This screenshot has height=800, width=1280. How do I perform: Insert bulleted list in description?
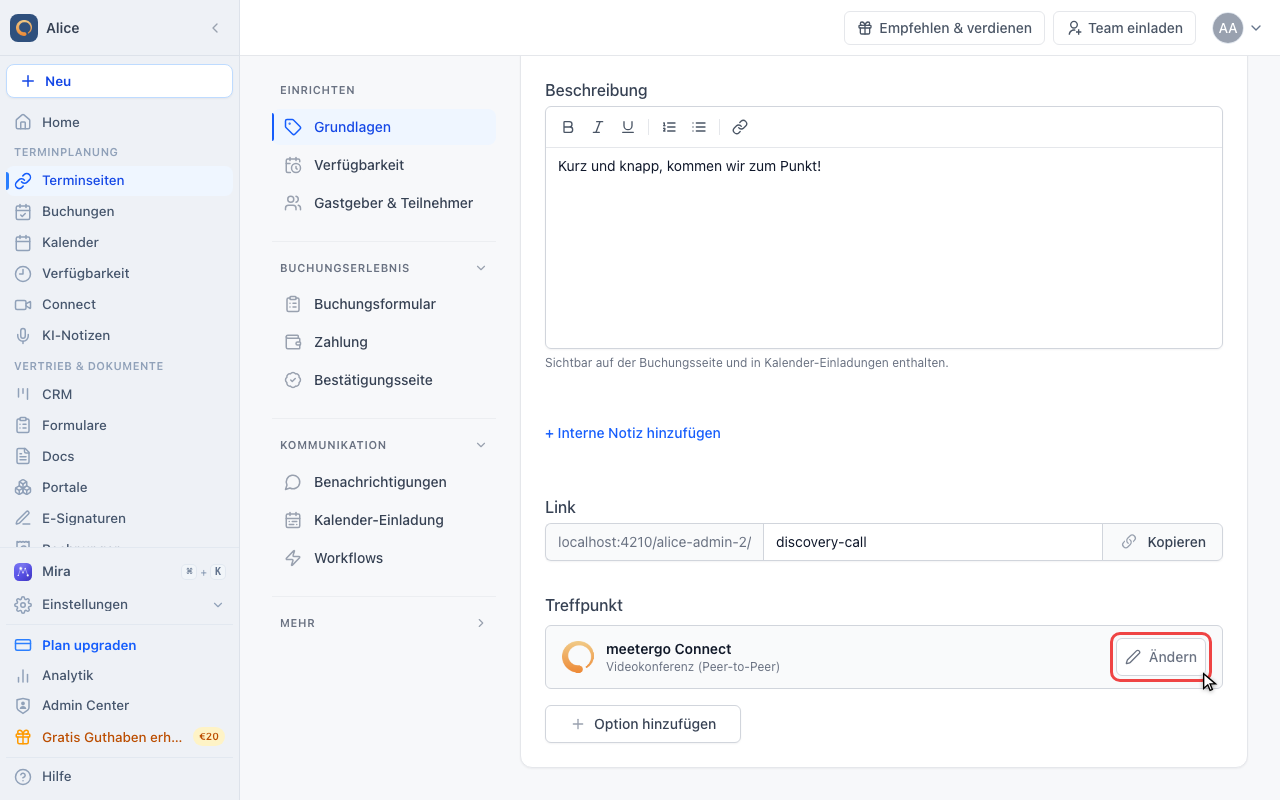(699, 127)
